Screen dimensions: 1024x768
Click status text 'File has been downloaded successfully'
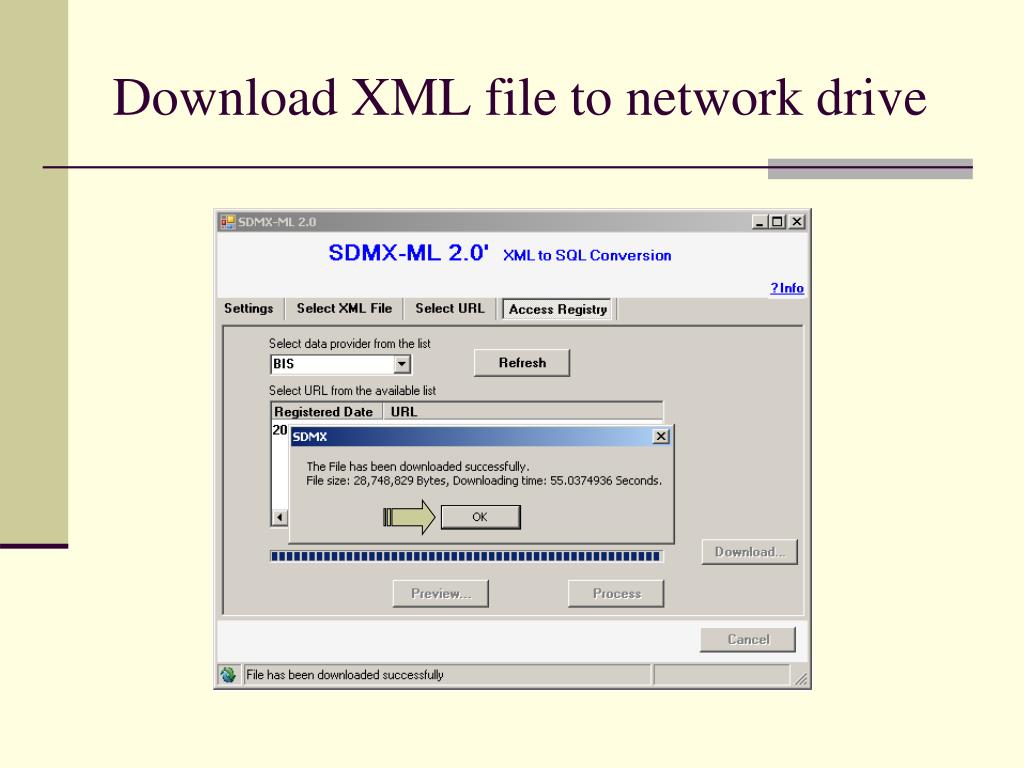pos(345,675)
